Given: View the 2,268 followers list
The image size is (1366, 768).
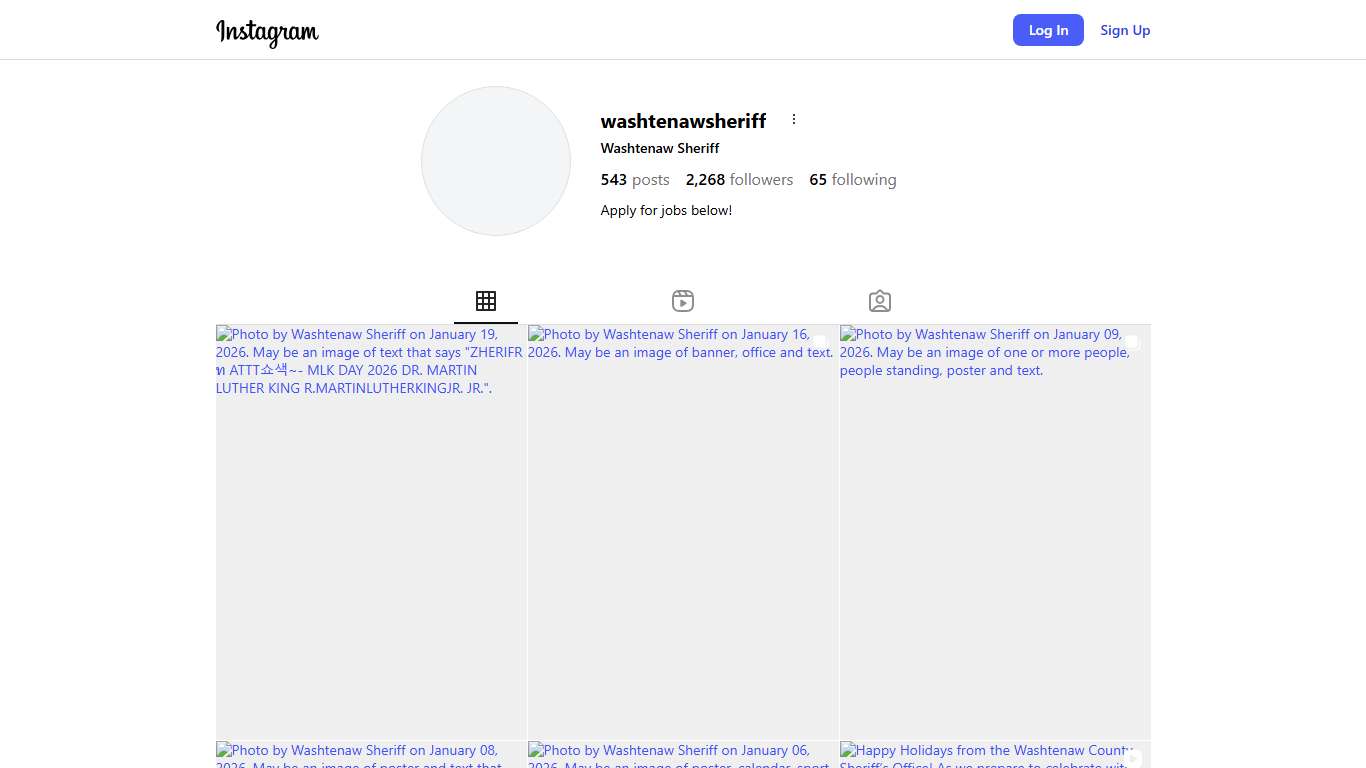Looking at the screenshot, I should (739, 180).
